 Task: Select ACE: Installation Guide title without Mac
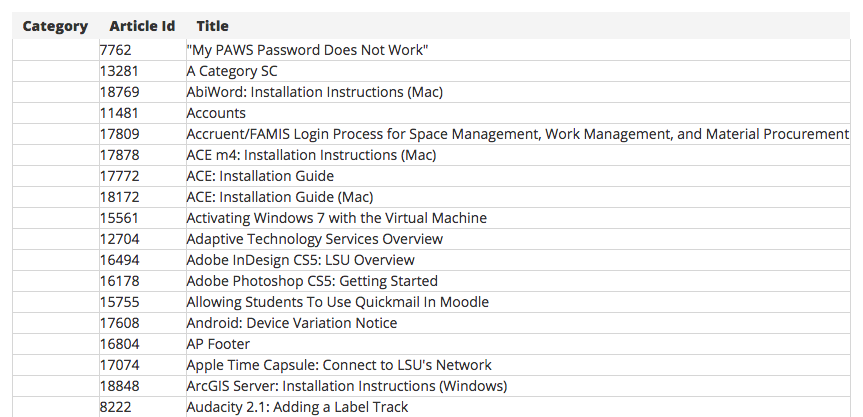[260, 176]
